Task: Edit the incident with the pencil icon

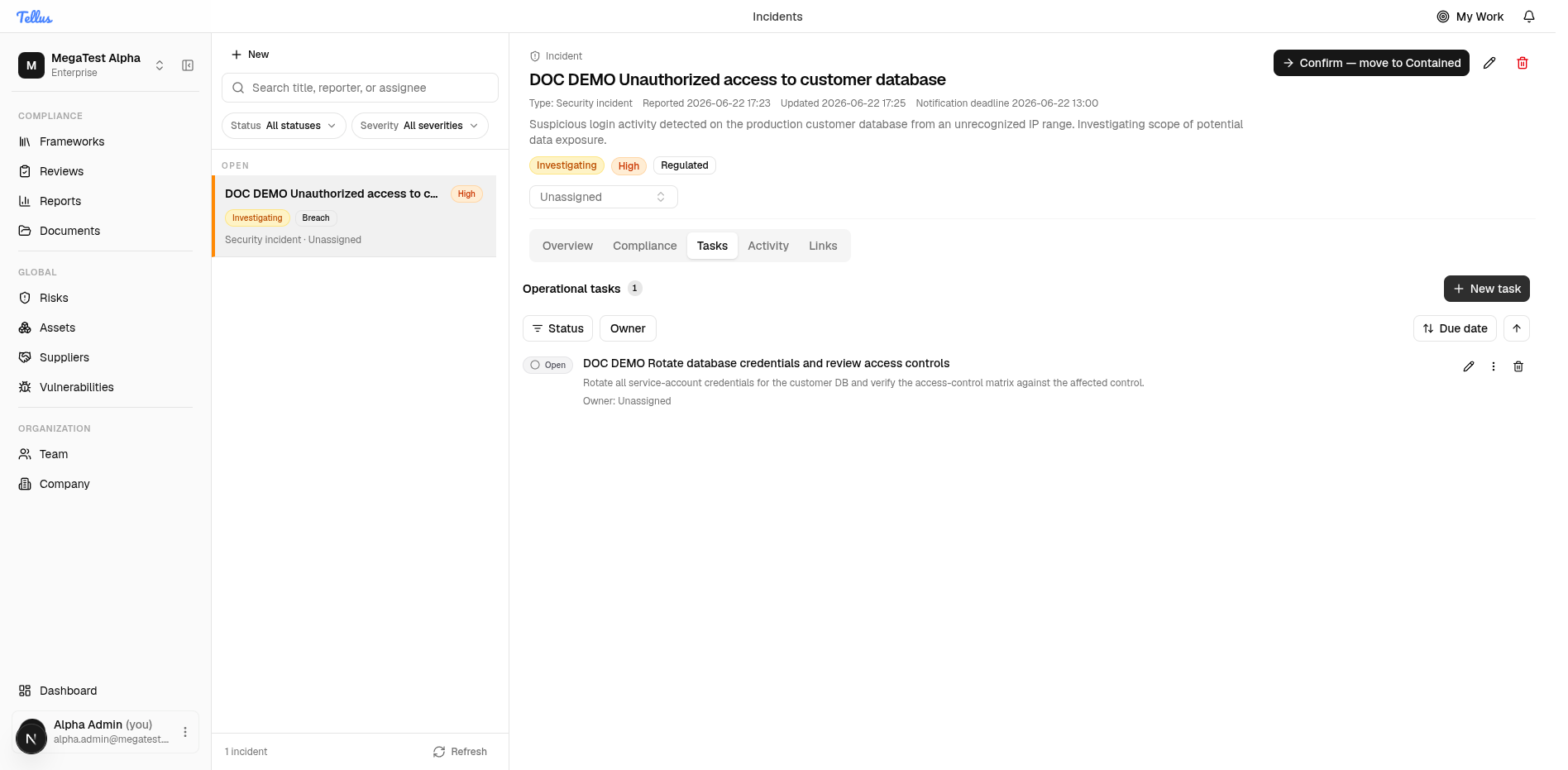Action: click(1489, 63)
